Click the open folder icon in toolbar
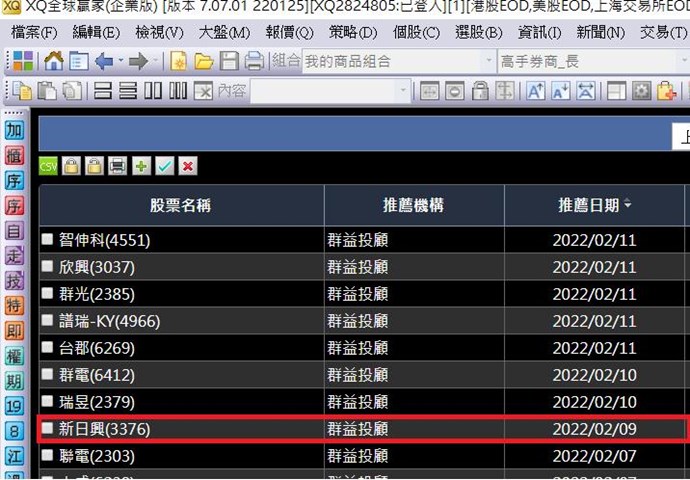Viewport: 690px width, 480px height. (204, 62)
